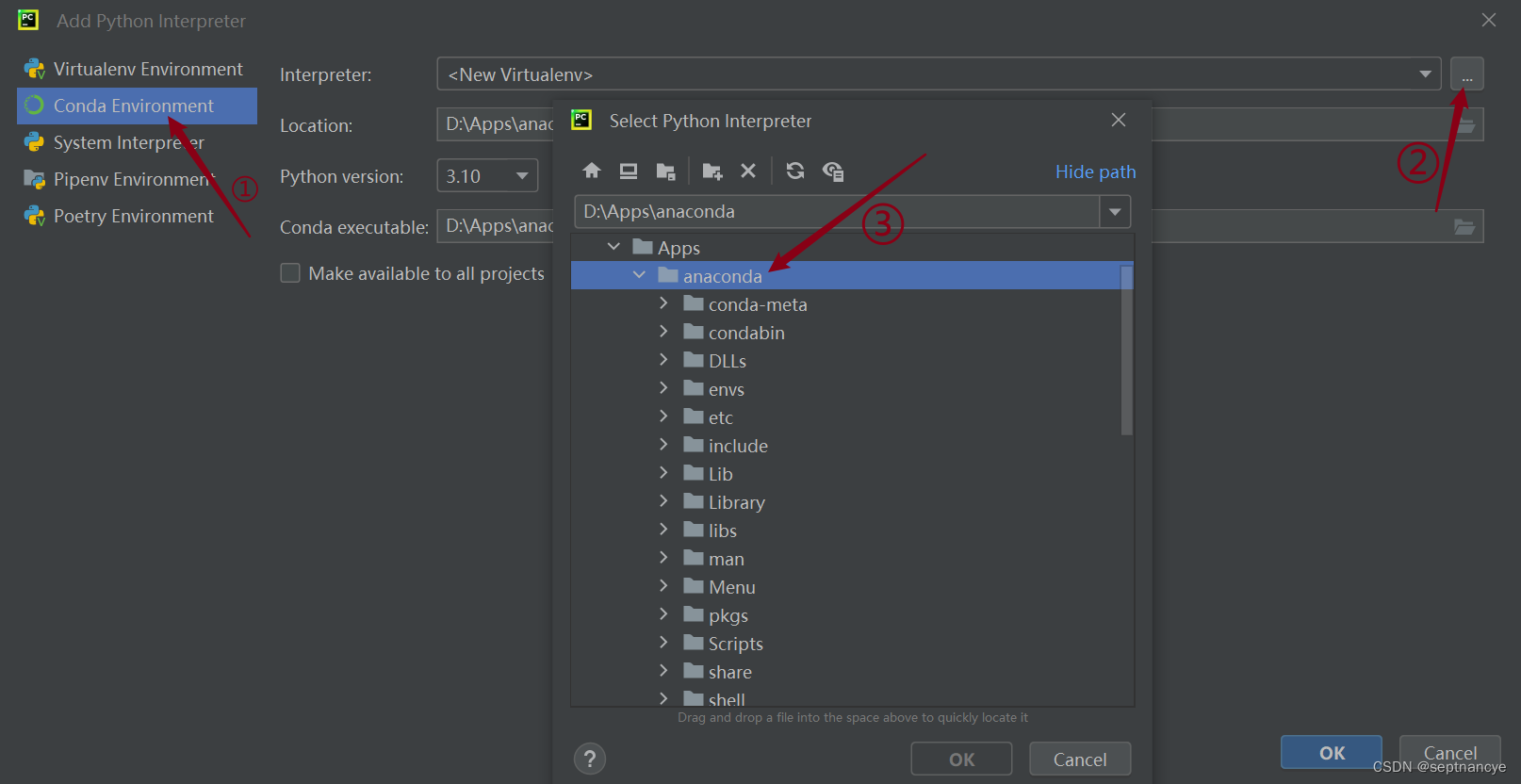Select System Interpreter in sidebar
The height and width of the screenshot is (784, 1521).
[x=137, y=142]
